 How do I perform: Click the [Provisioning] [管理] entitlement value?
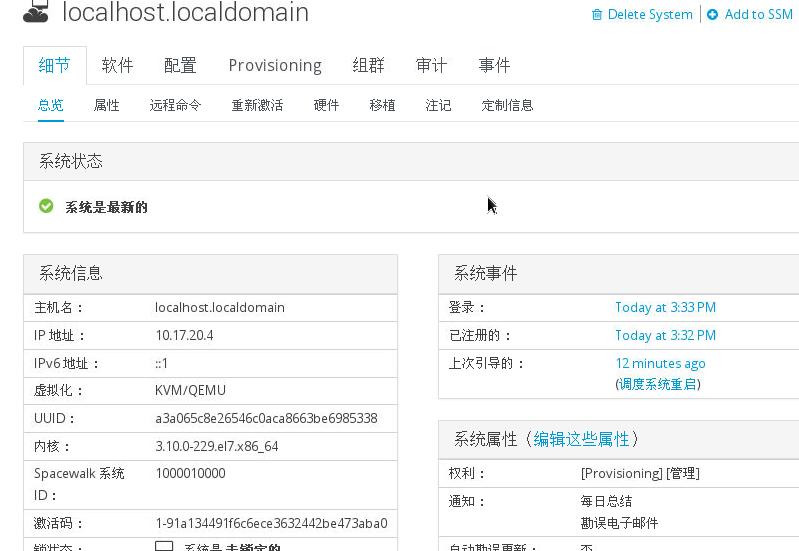[x=640, y=474]
